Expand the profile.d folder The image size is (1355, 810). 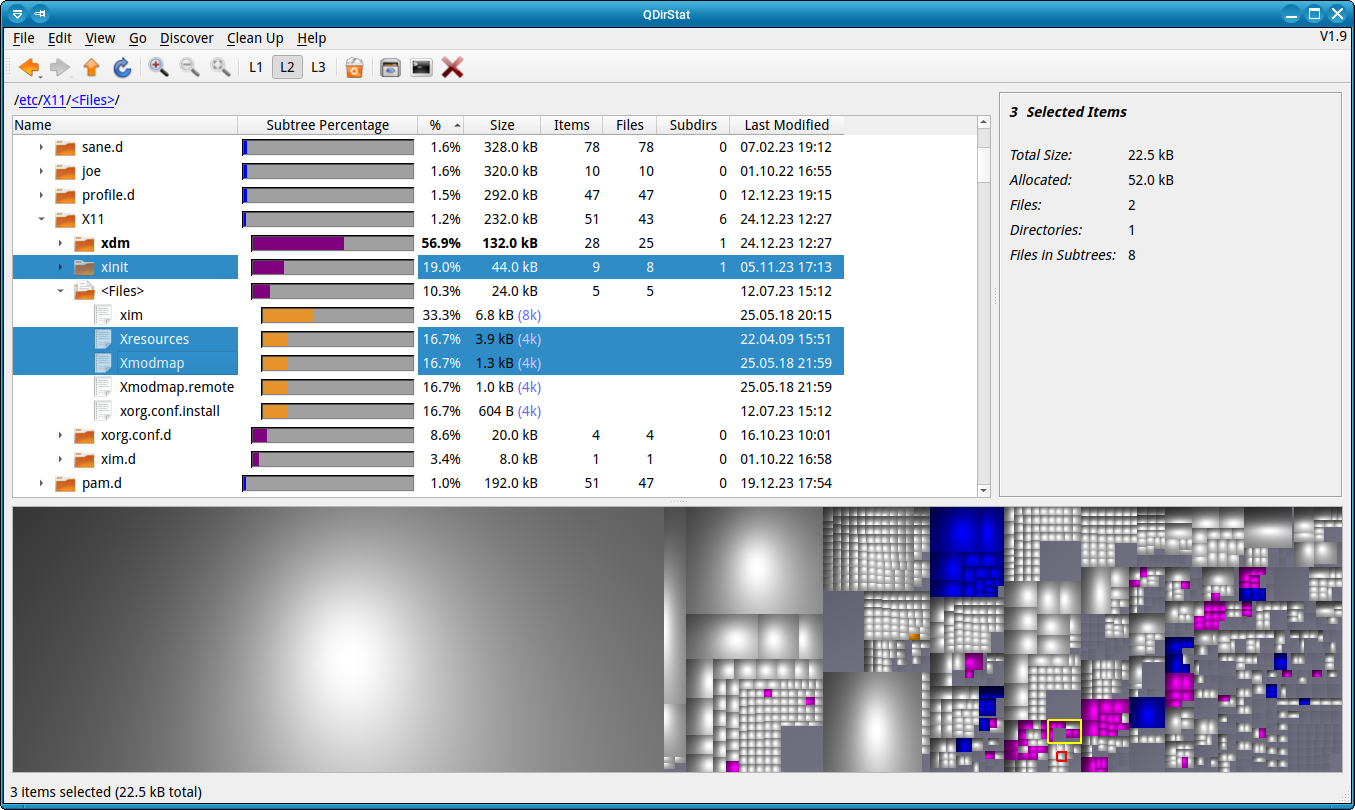tap(41, 195)
